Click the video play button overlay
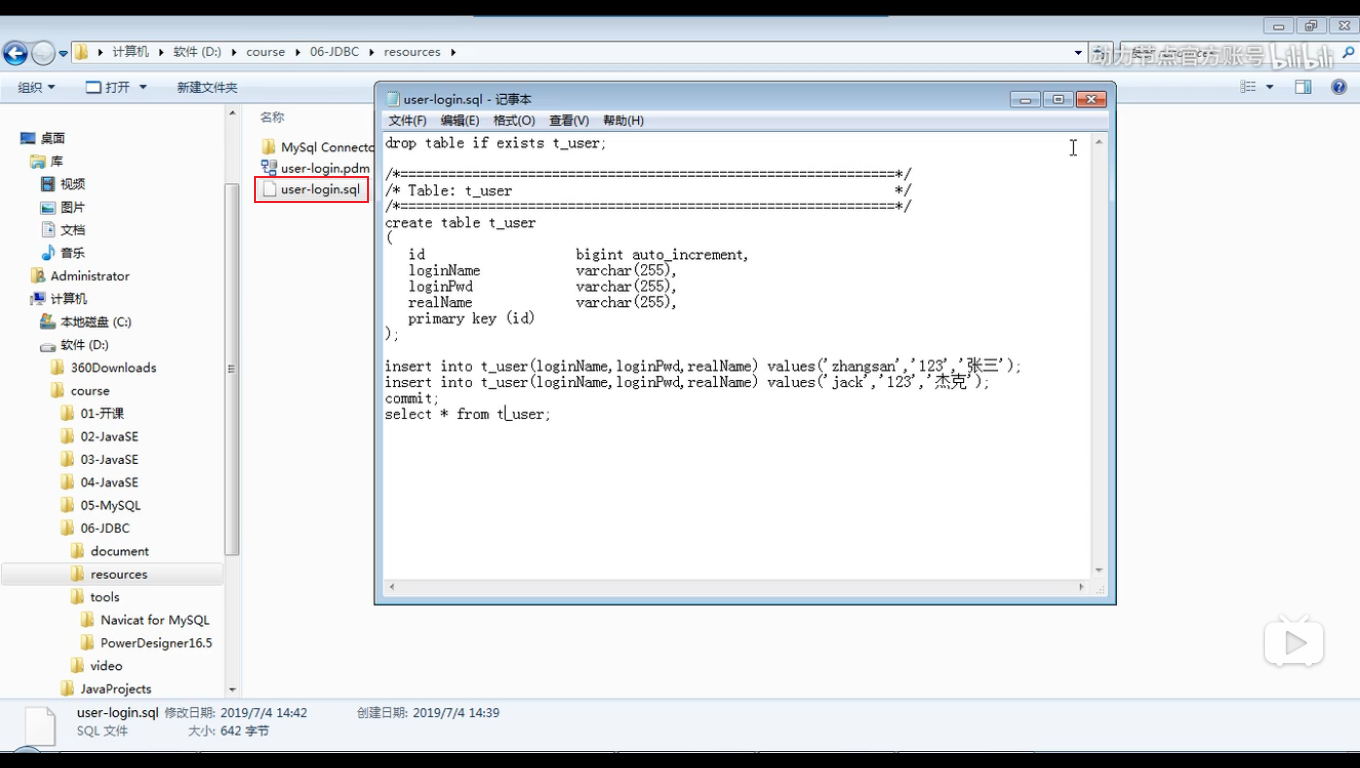1360x768 pixels. [x=1294, y=643]
